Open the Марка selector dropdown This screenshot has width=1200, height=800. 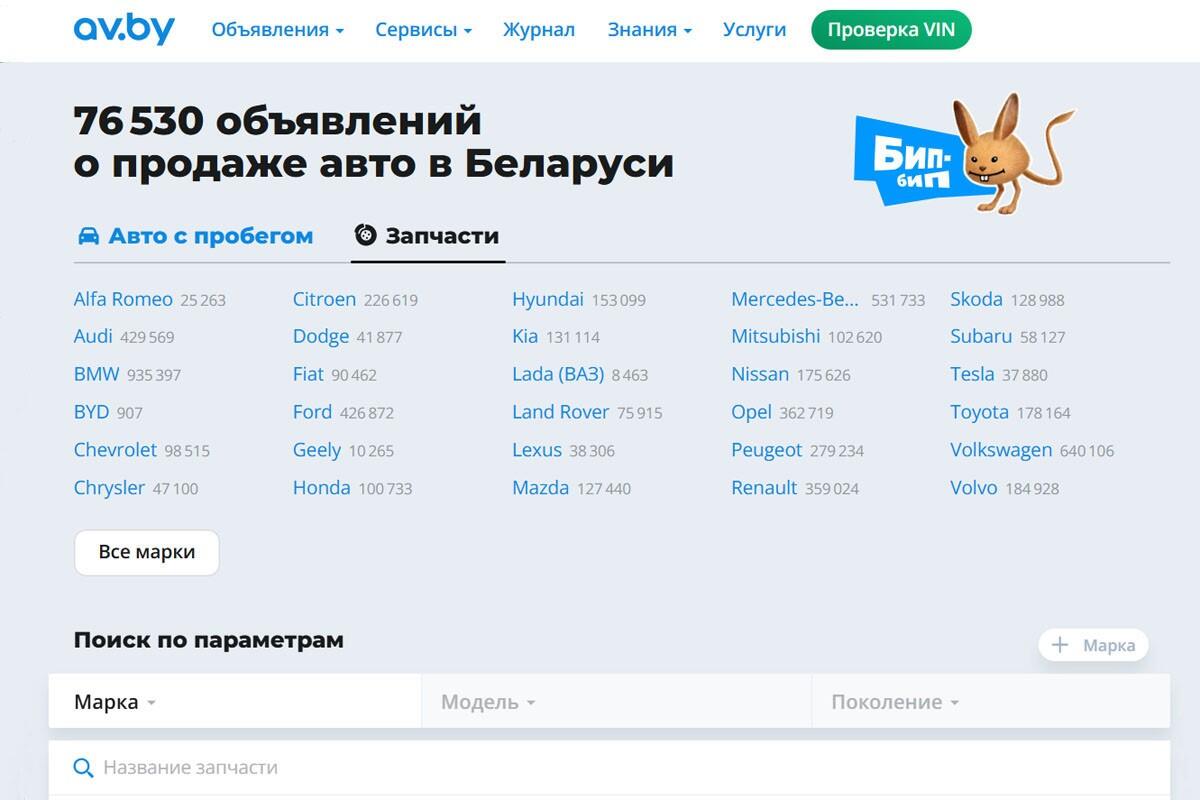[115, 702]
